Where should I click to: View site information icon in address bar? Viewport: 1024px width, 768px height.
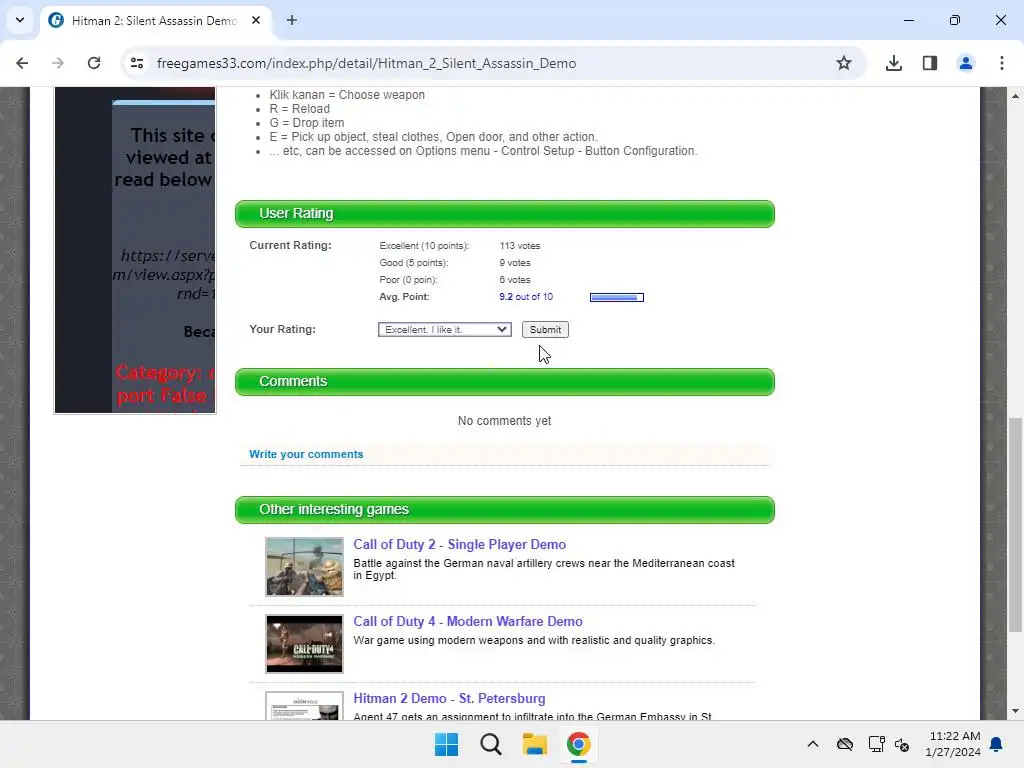pyautogui.click(x=137, y=63)
